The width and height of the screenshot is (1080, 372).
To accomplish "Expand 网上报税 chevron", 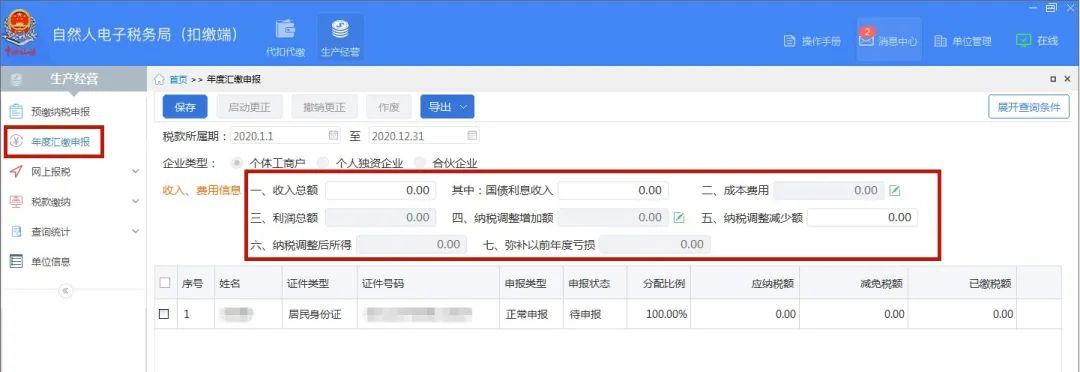I will (136, 172).
